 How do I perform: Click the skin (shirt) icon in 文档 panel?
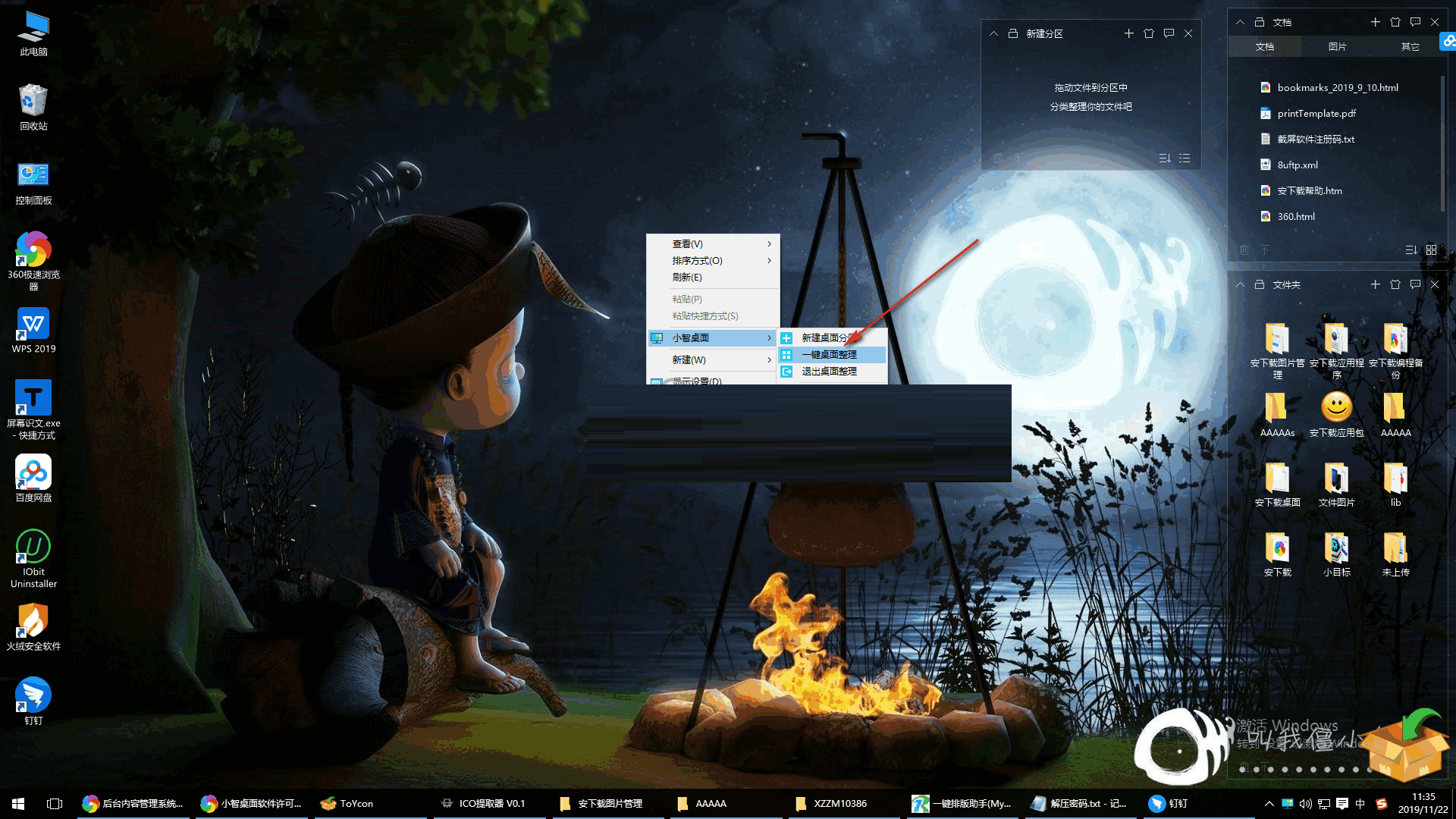[x=1395, y=22]
